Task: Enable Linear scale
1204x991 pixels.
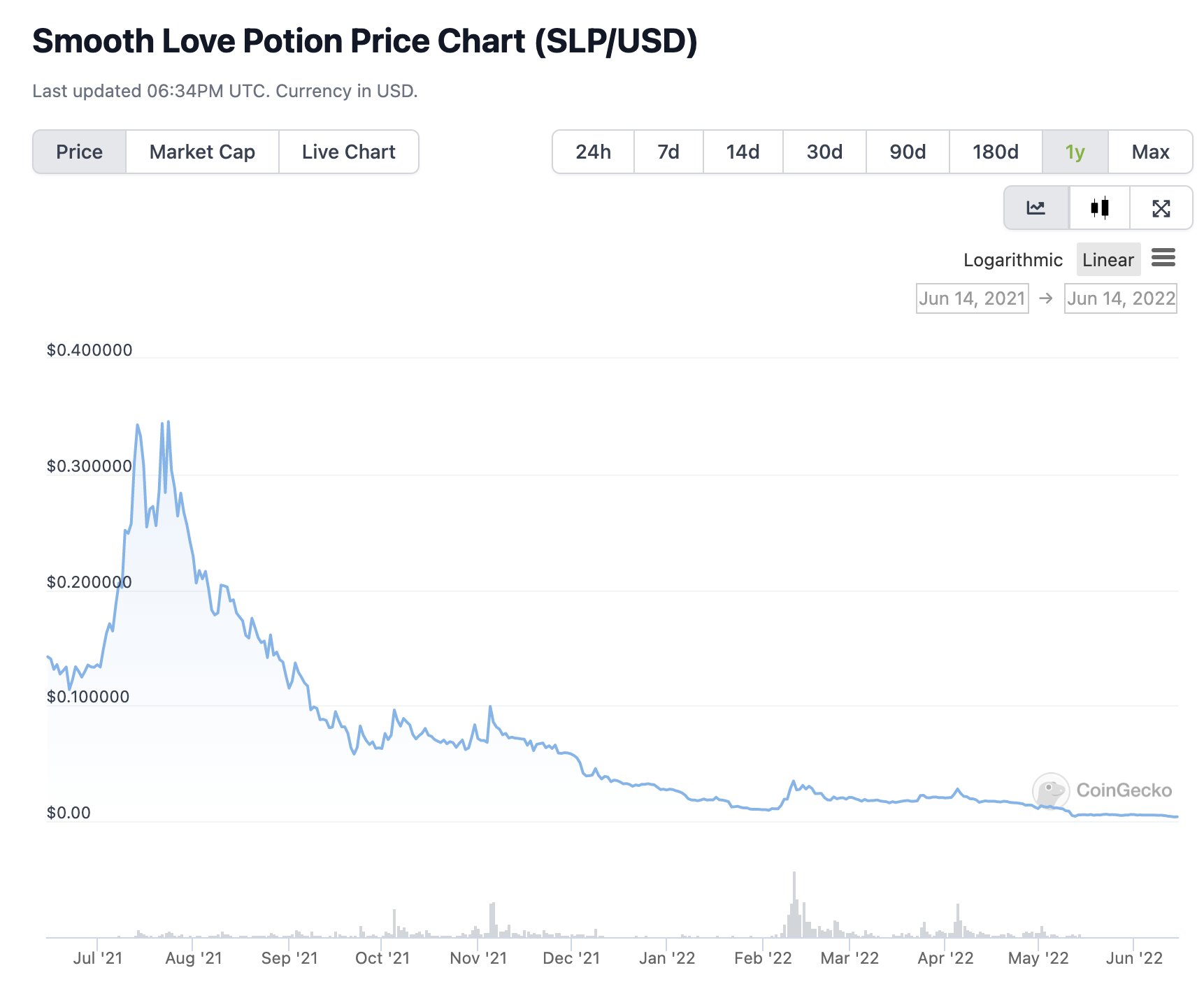Action: [x=1108, y=260]
